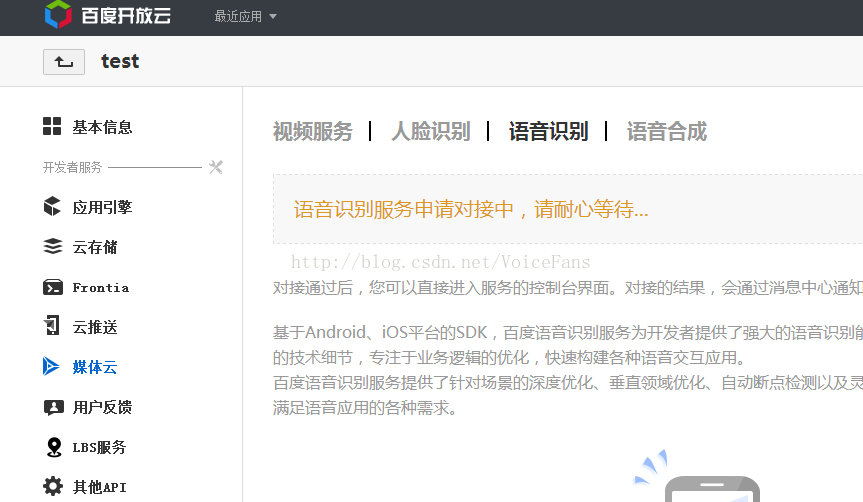The image size is (863, 502).
Task: Switch to the 人脸识别 tab
Action: [431, 132]
